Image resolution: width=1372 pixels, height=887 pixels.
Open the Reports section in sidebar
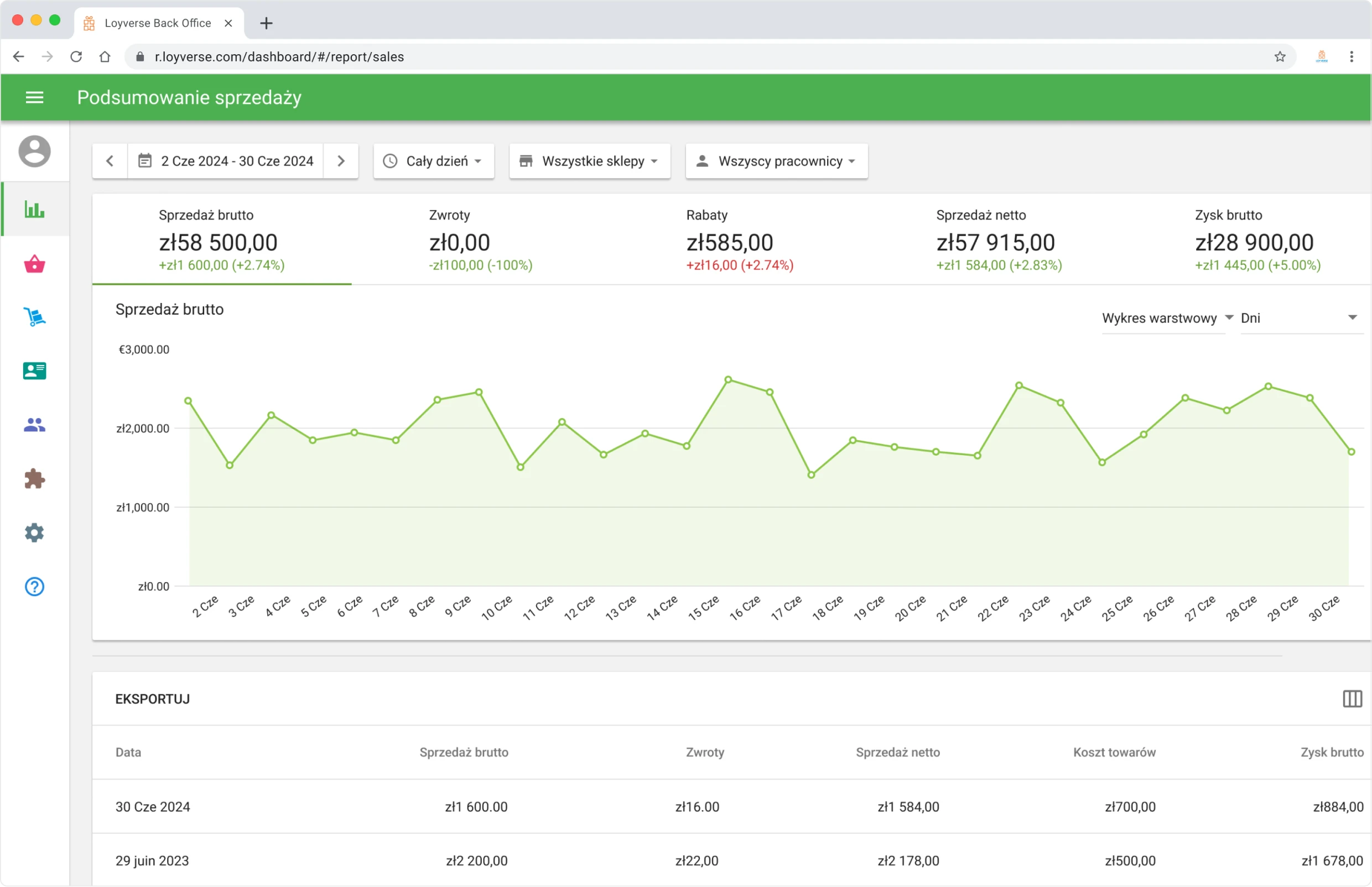[x=34, y=210]
